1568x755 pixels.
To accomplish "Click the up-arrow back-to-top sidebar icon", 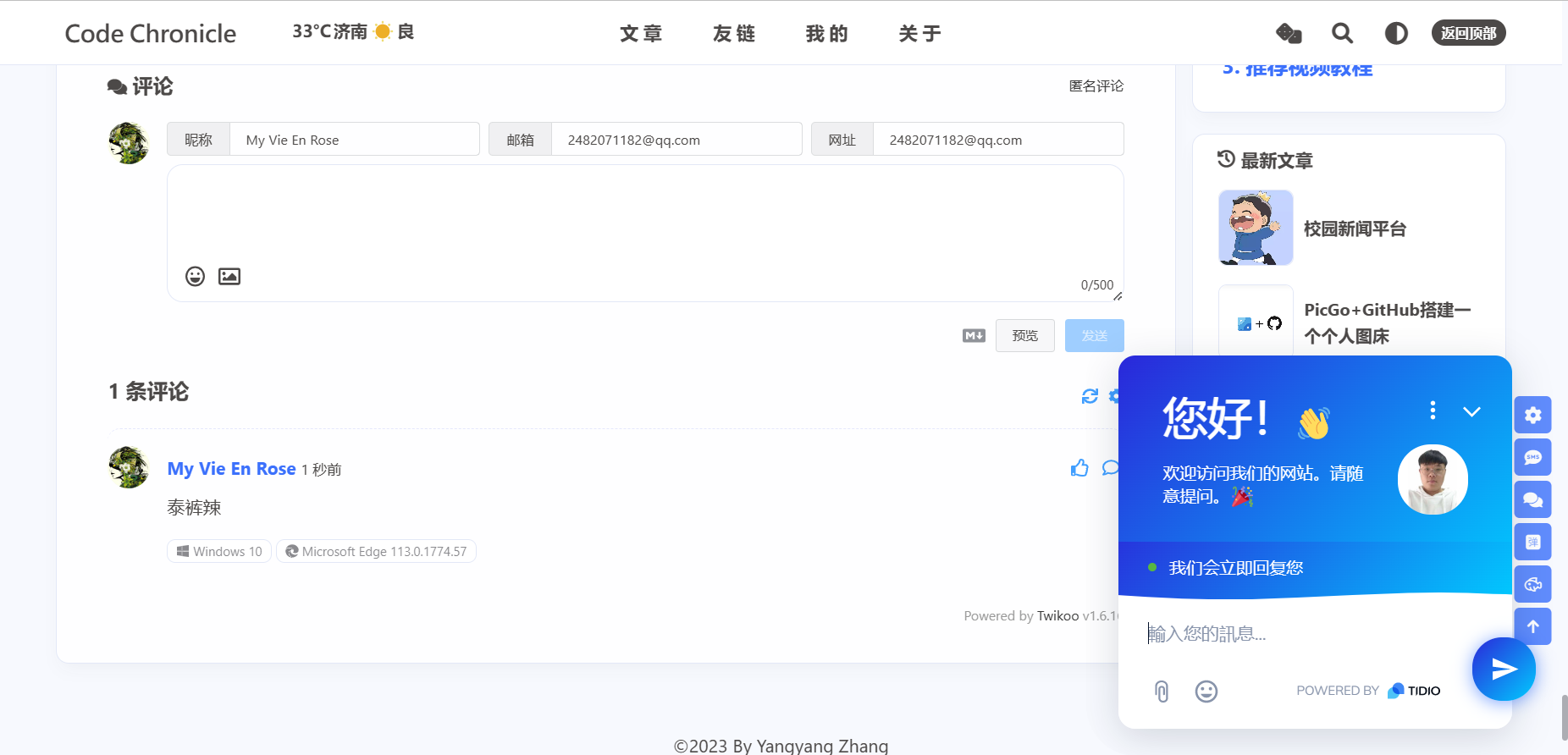I will click(1533, 626).
